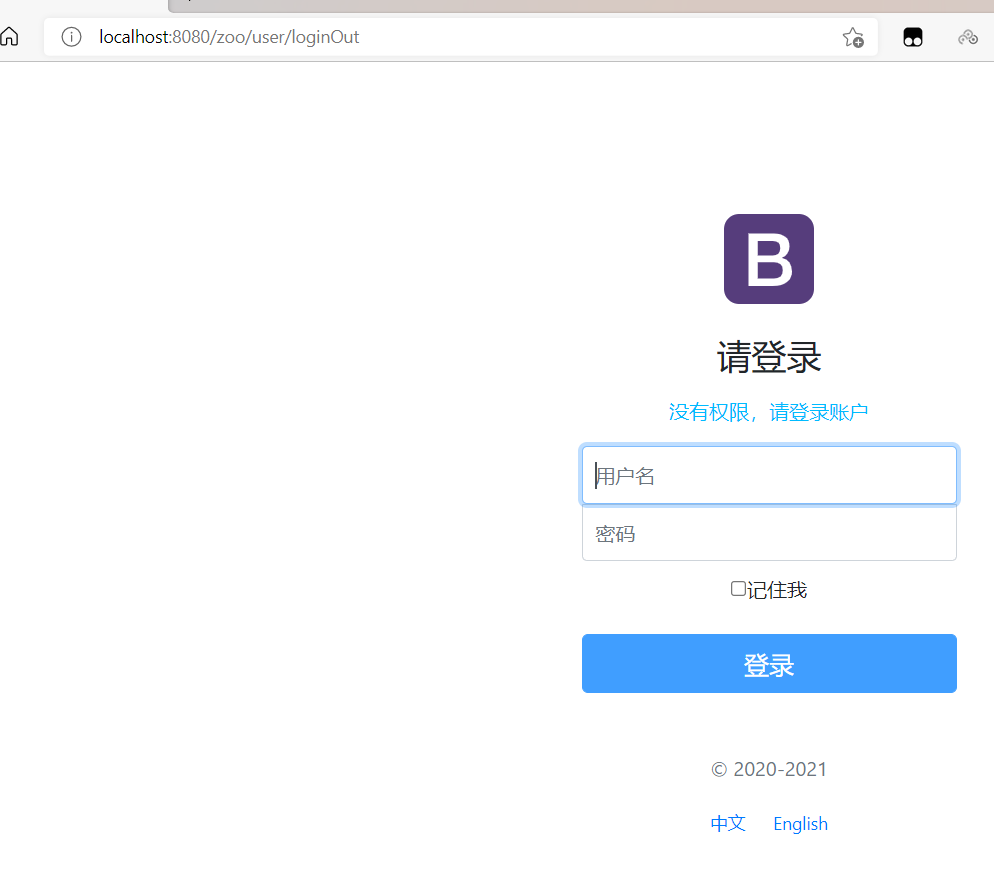Click the © 2020-2021 copyright text
Viewport: 994px width, 882px height.
point(768,769)
